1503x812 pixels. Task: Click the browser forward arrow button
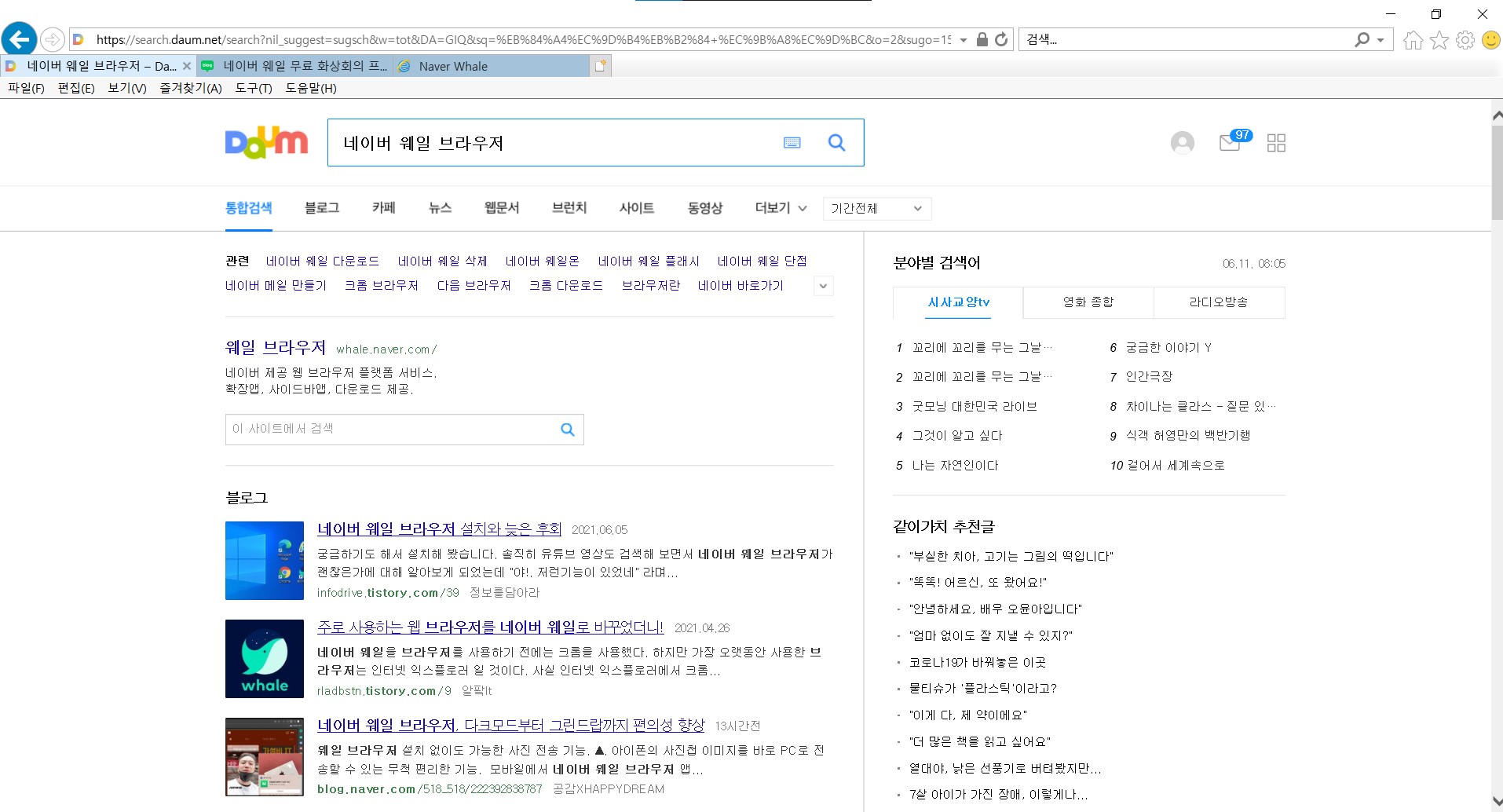pyautogui.click(x=52, y=39)
